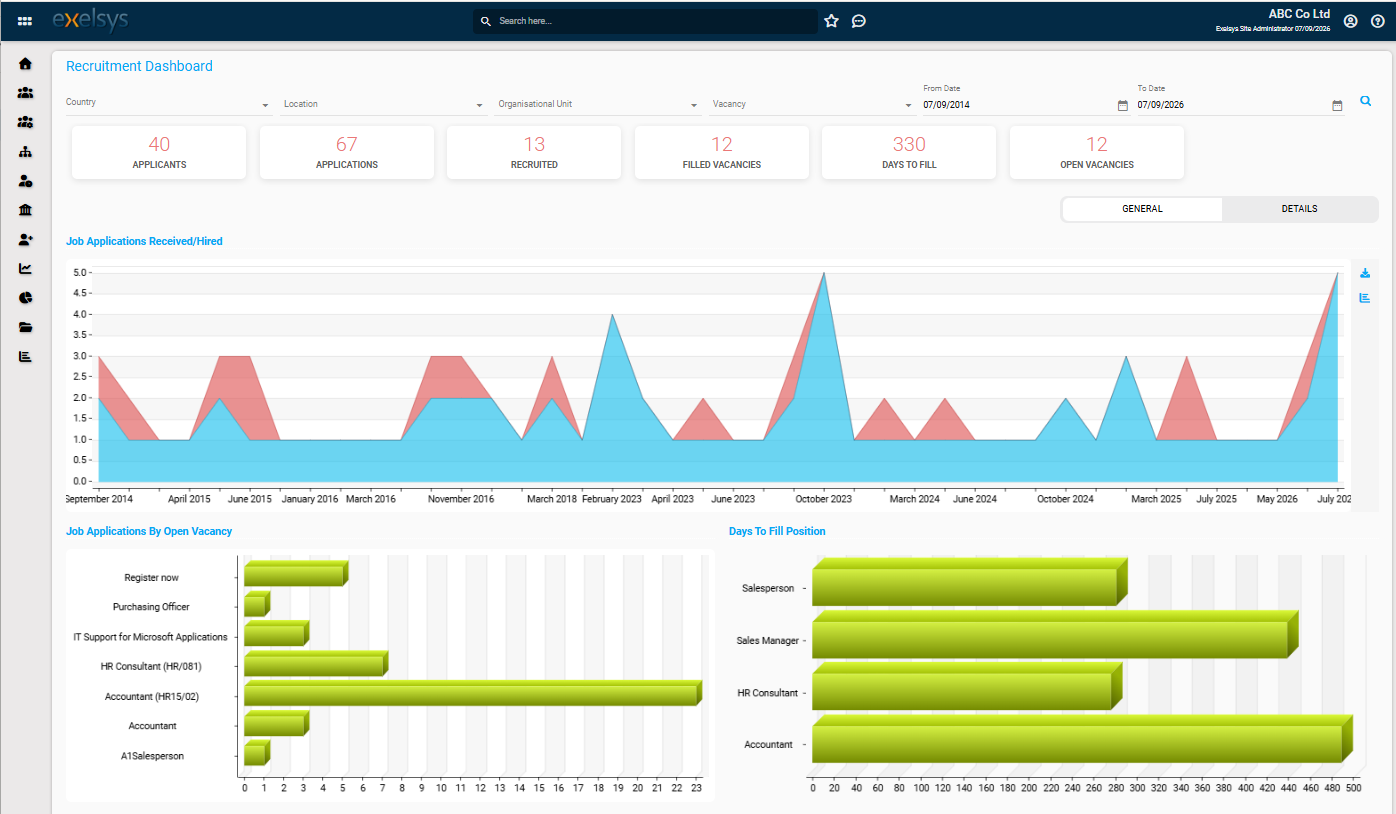
Task: Open the open-folder sidebar icon
Action: pos(25,327)
